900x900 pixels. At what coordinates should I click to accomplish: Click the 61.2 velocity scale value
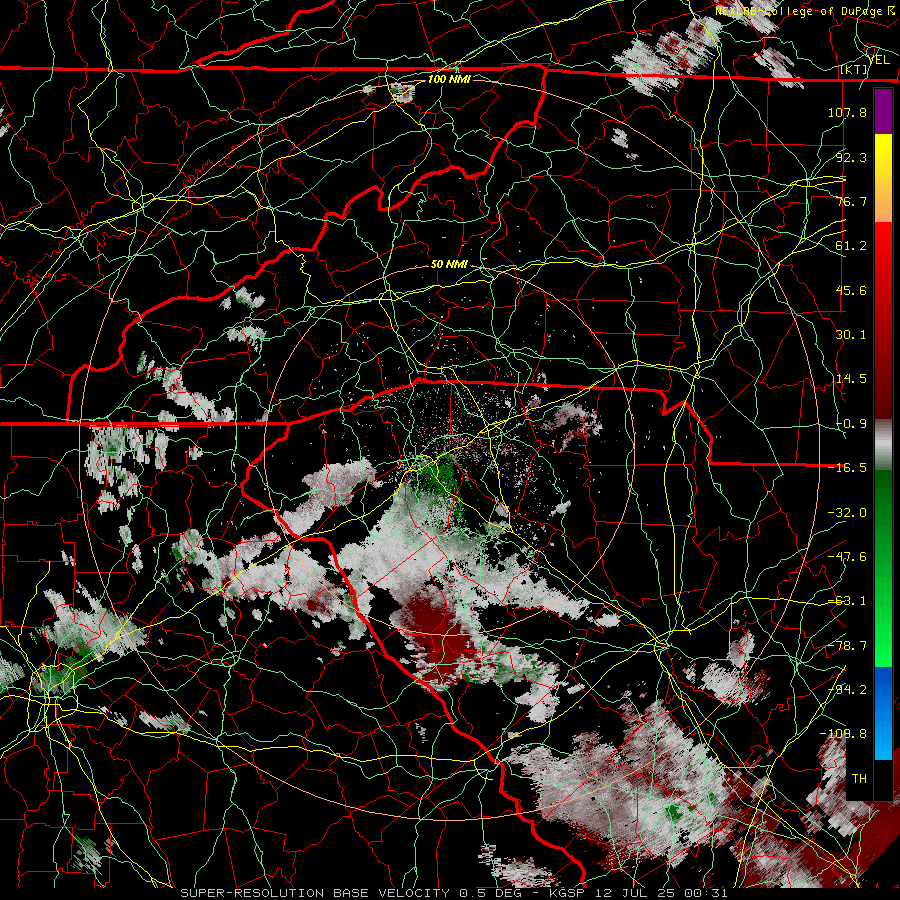[851, 246]
